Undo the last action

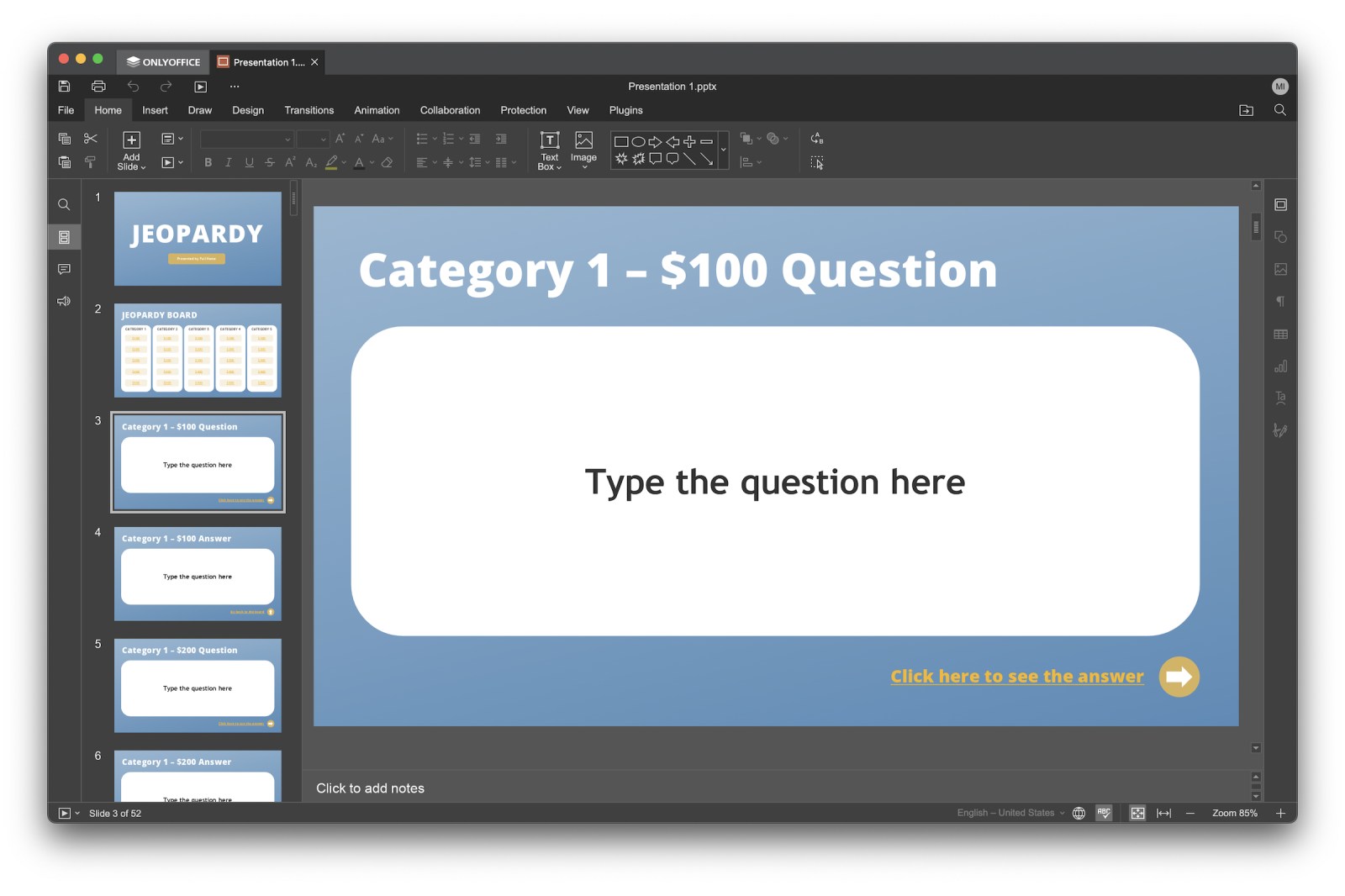pyautogui.click(x=133, y=86)
